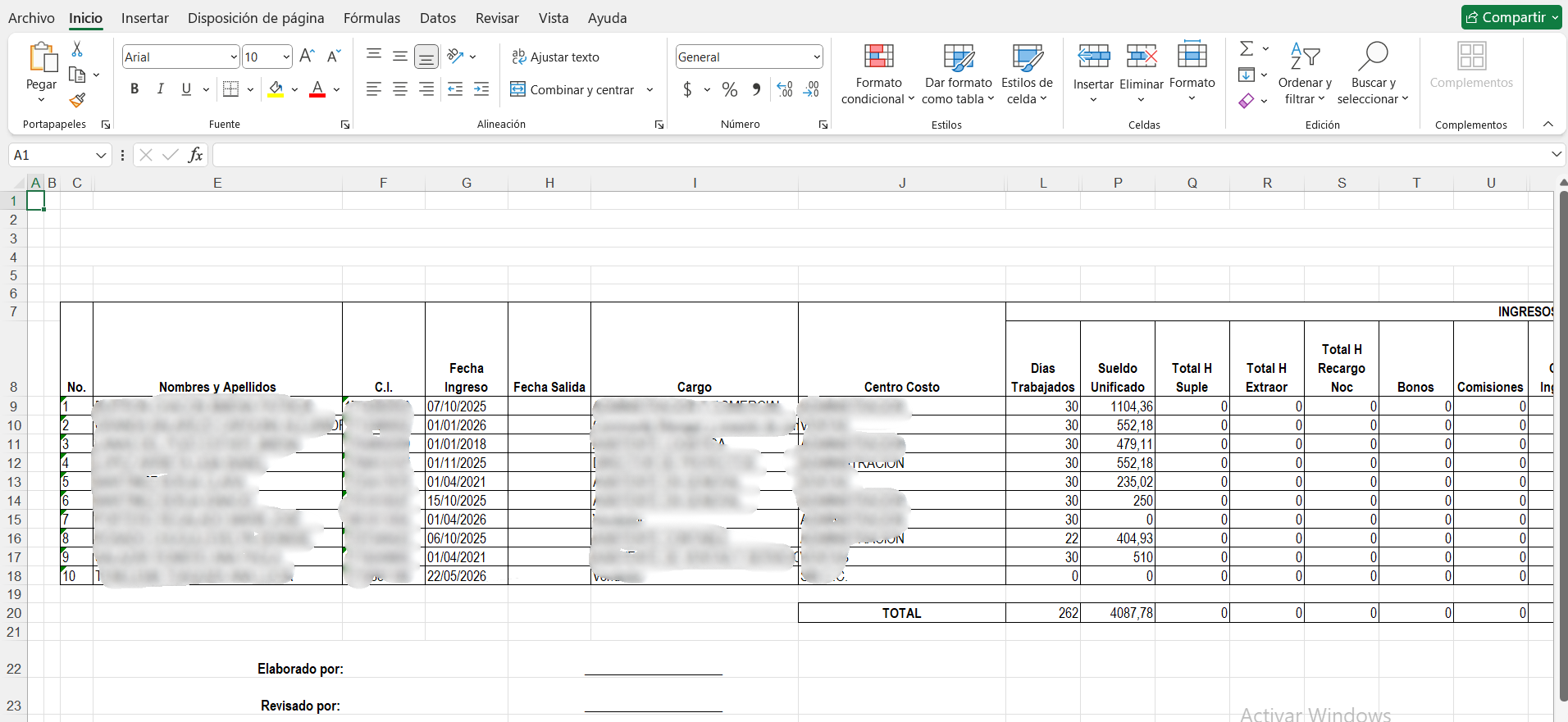This screenshot has width=1568, height=722.
Task: Apply percent style to the cell
Action: pyautogui.click(x=730, y=89)
